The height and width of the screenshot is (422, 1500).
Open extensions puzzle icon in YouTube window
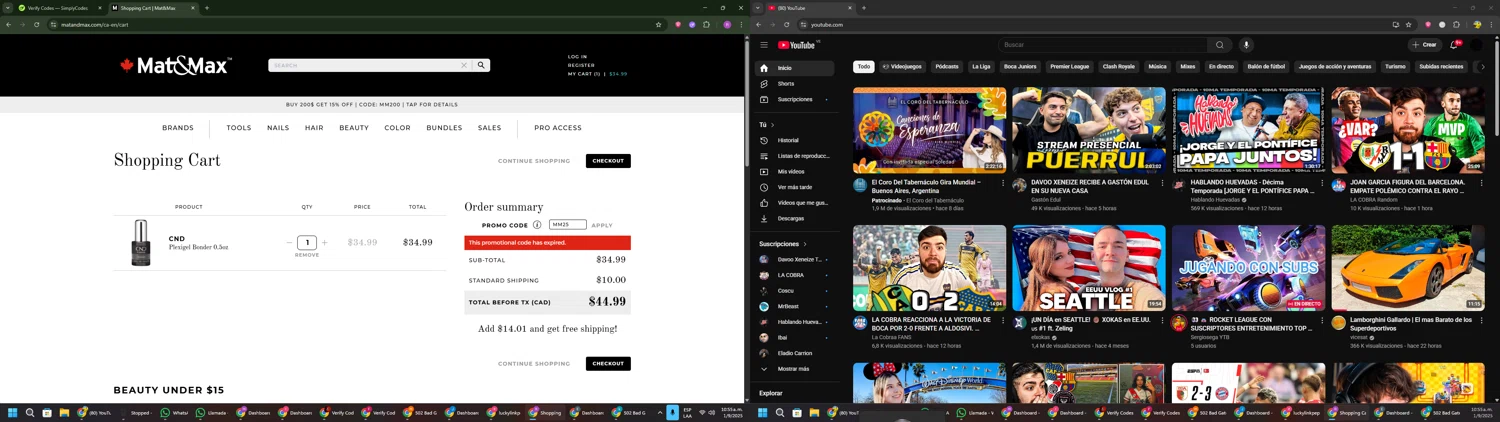point(1456,24)
